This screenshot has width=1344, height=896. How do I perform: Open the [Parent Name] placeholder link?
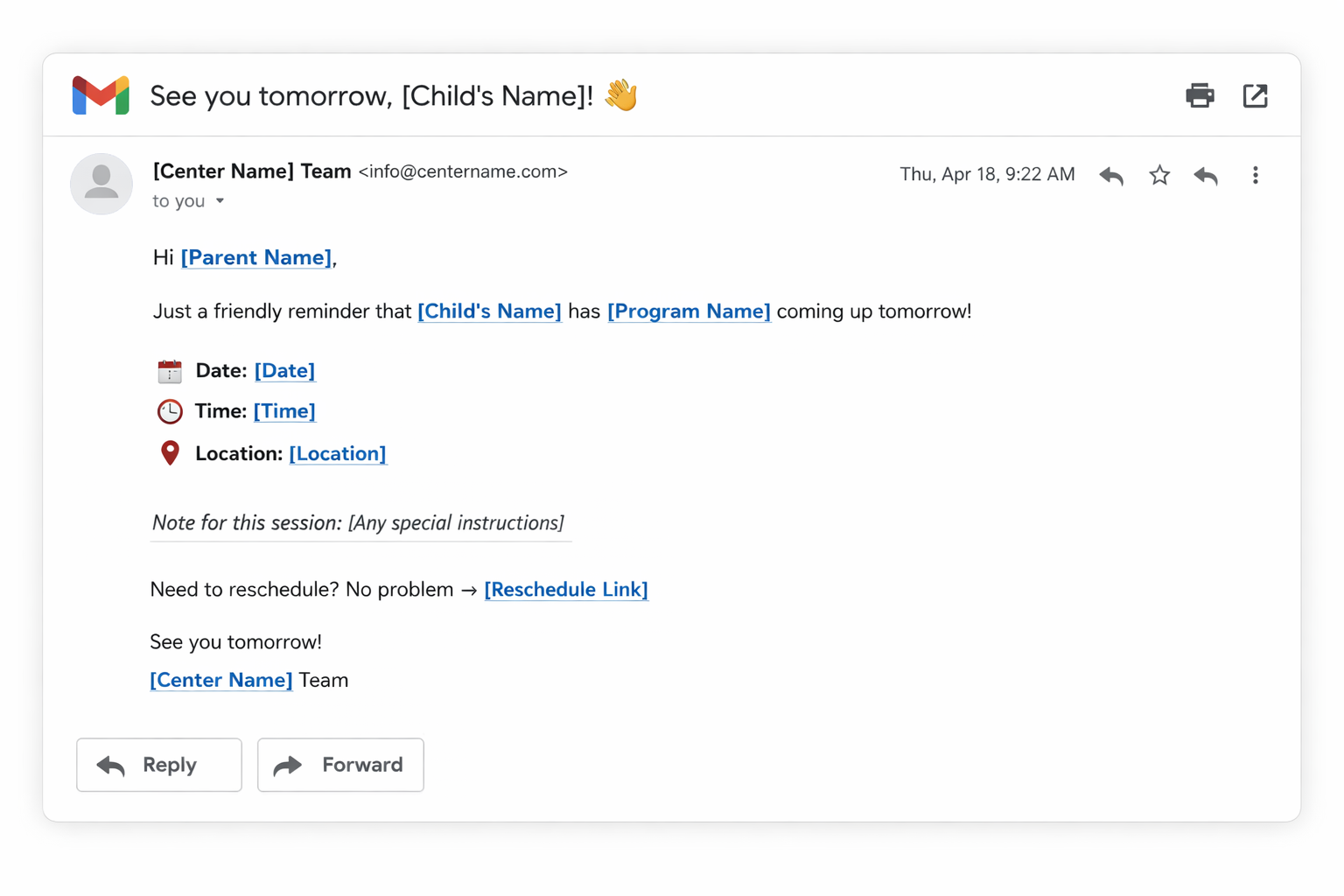pyautogui.click(x=255, y=257)
